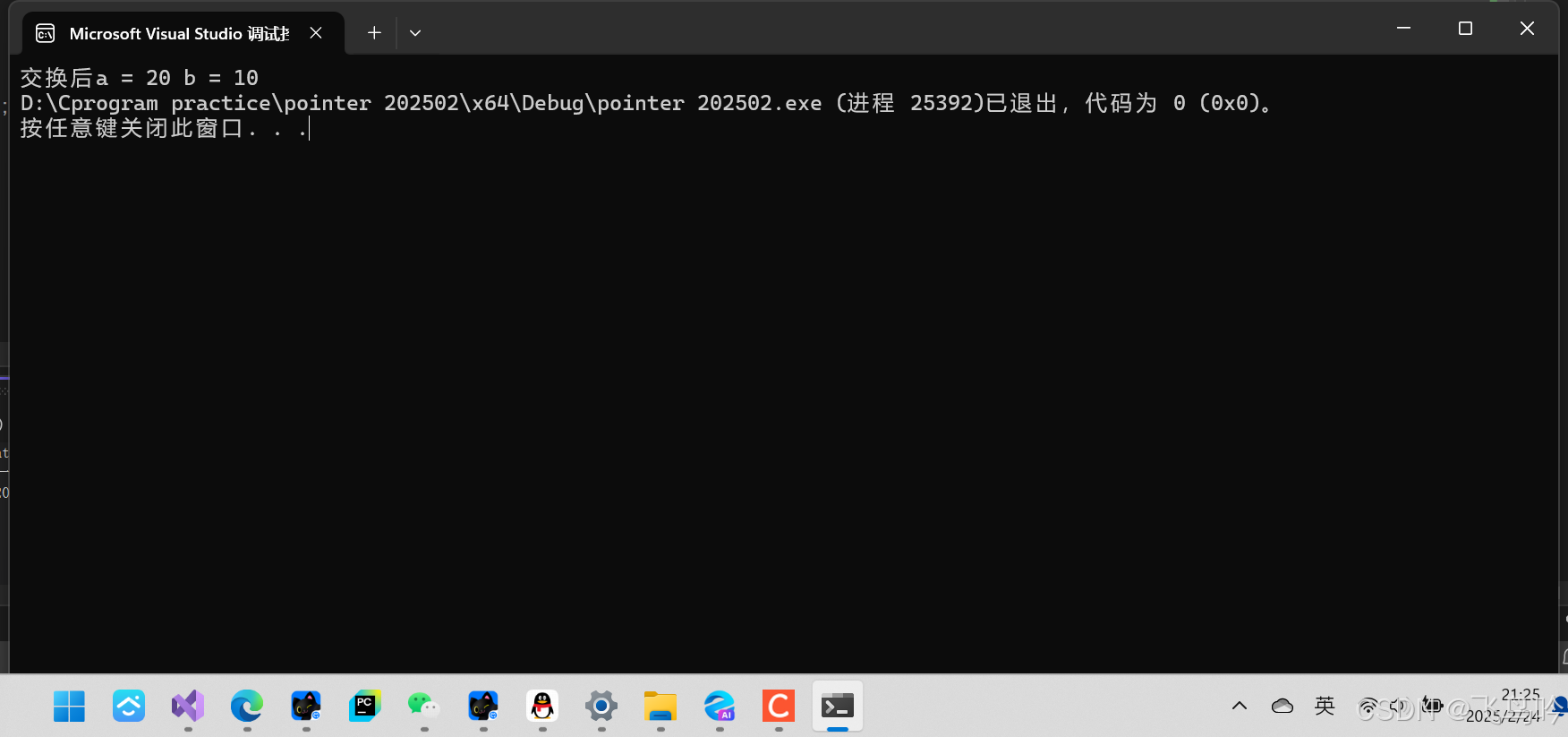1568x737 pixels.
Task: Open the Windows Start menu
Action: 69,707
